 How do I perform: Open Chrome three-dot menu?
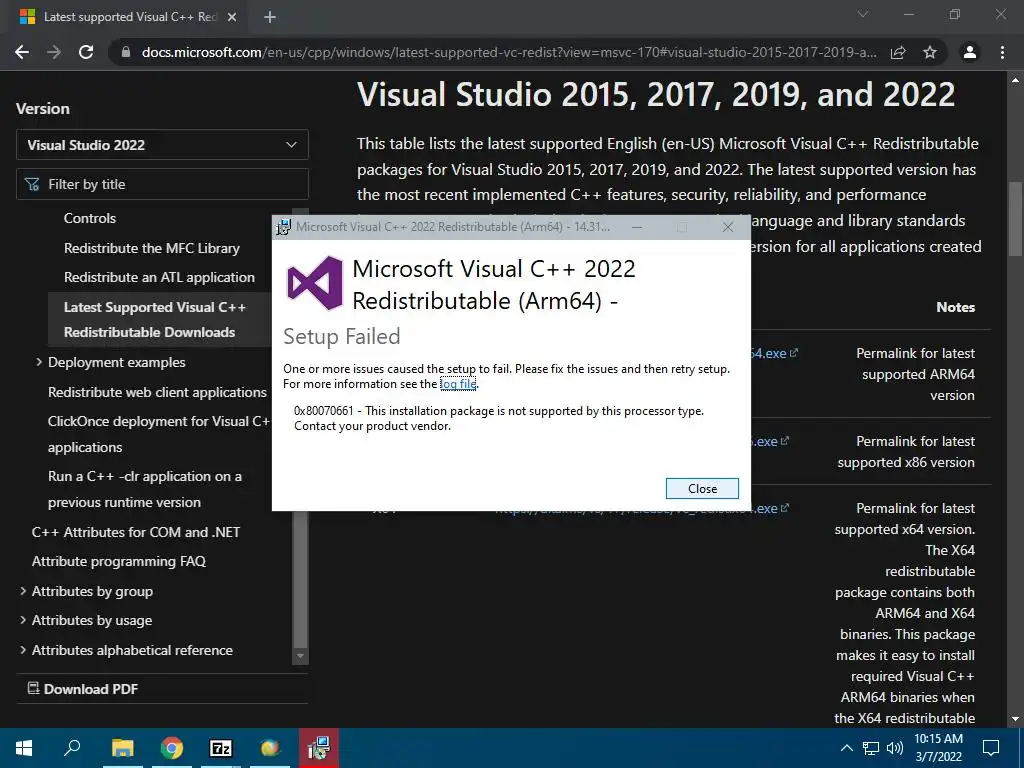(x=1002, y=52)
